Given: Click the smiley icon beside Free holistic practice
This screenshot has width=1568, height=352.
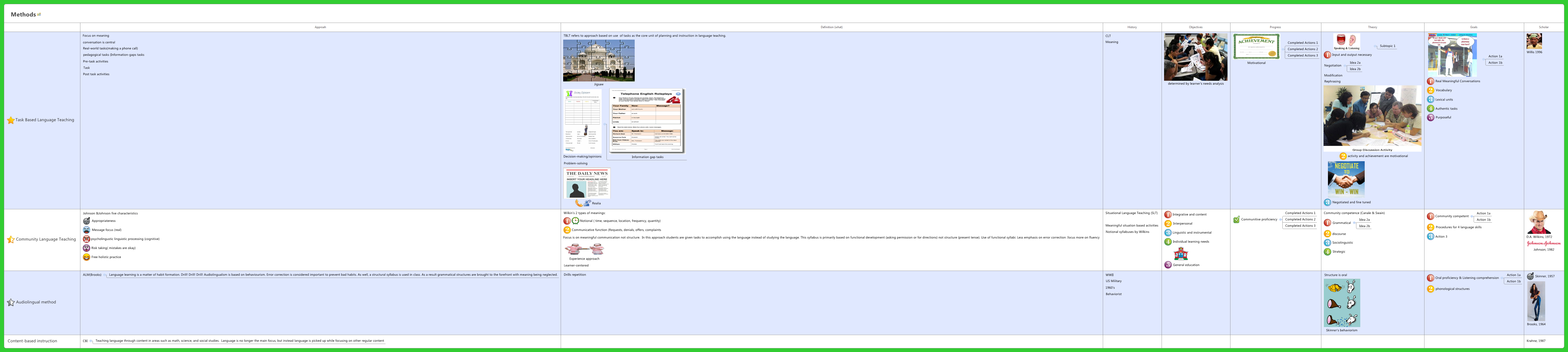Looking at the screenshot, I should [x=86, y=257].
